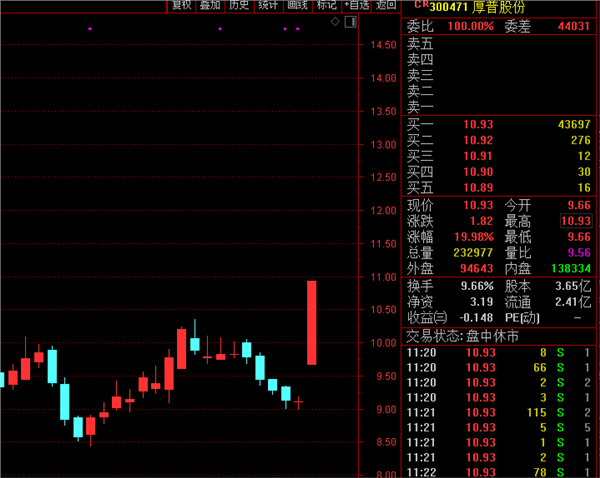Click the diamond icon above price axis

click(335, 21)
